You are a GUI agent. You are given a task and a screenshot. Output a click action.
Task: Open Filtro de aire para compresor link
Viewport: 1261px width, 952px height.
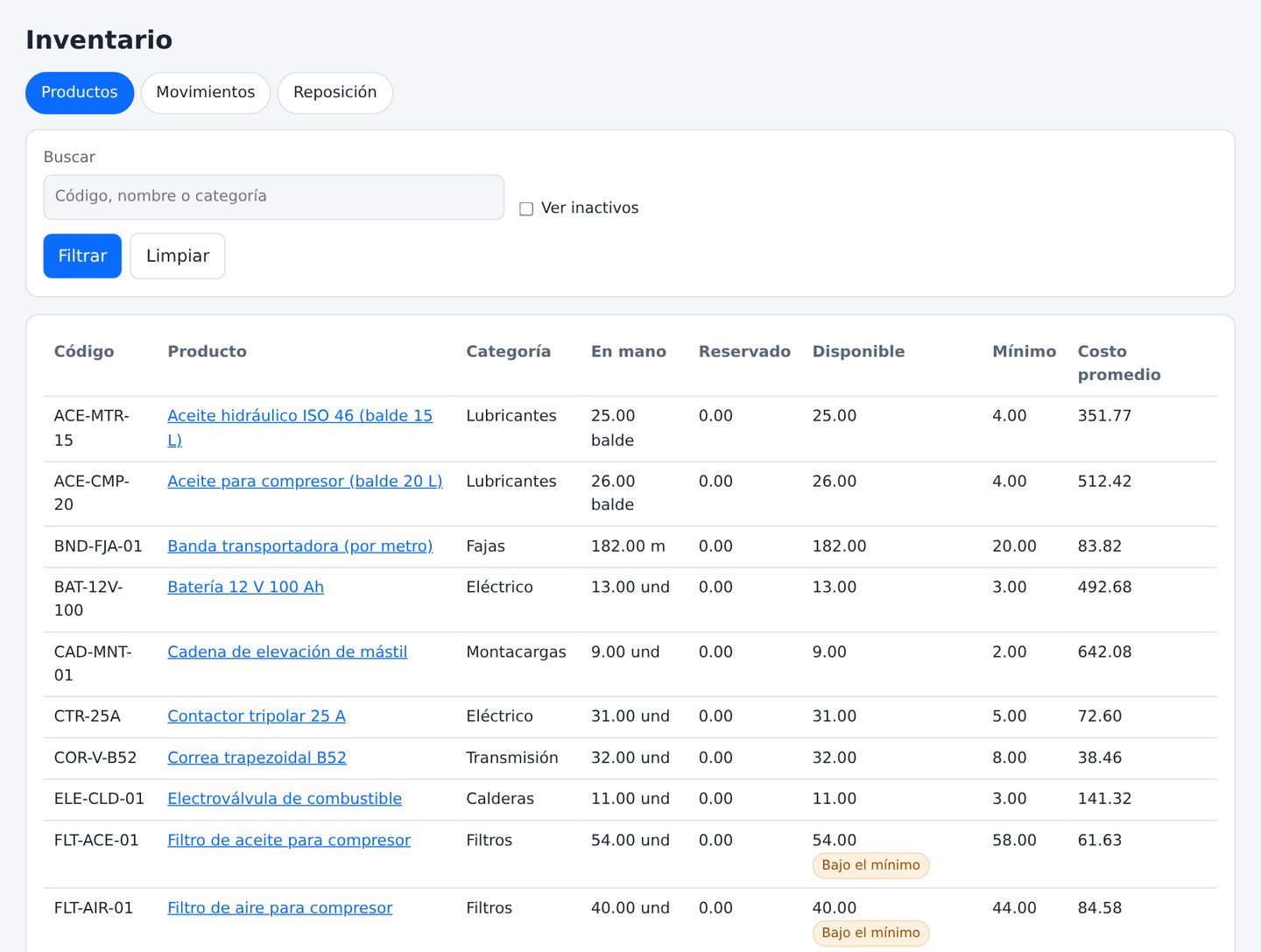coord(280,908)
